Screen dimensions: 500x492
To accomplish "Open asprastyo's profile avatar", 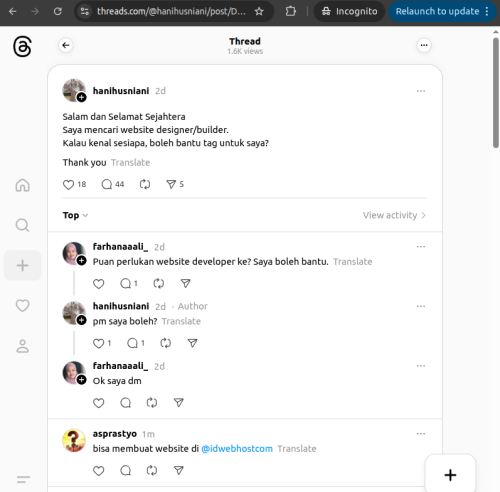I will [x=74, y=440].
